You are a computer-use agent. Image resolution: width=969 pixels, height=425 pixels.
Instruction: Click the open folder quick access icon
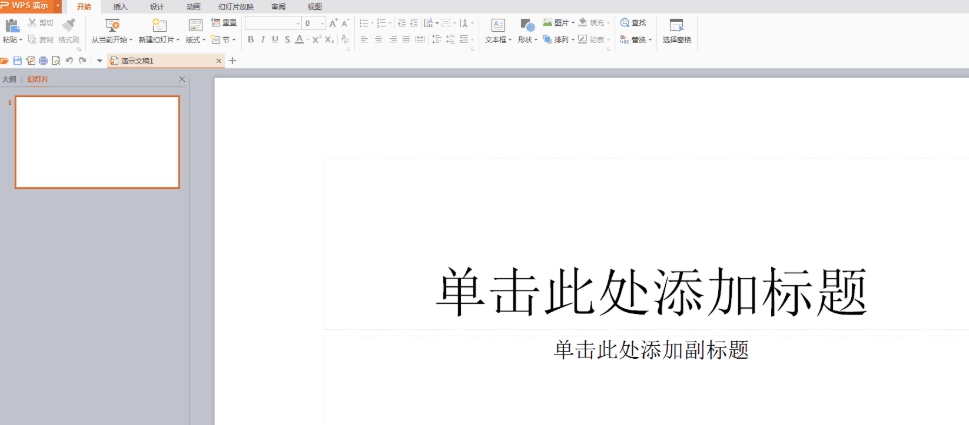[4, 61]
